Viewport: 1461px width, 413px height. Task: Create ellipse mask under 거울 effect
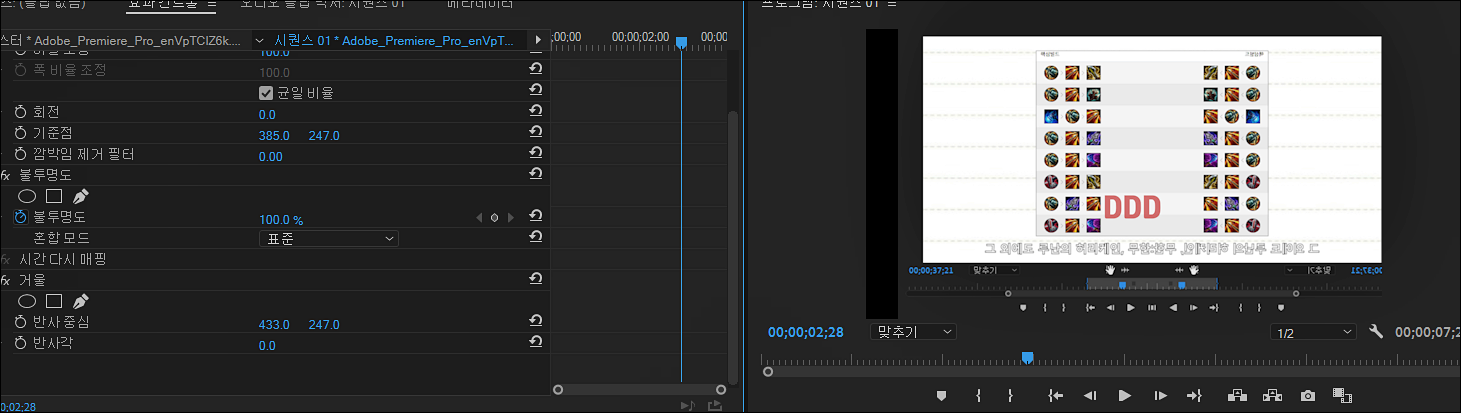[x=28, y=302]
